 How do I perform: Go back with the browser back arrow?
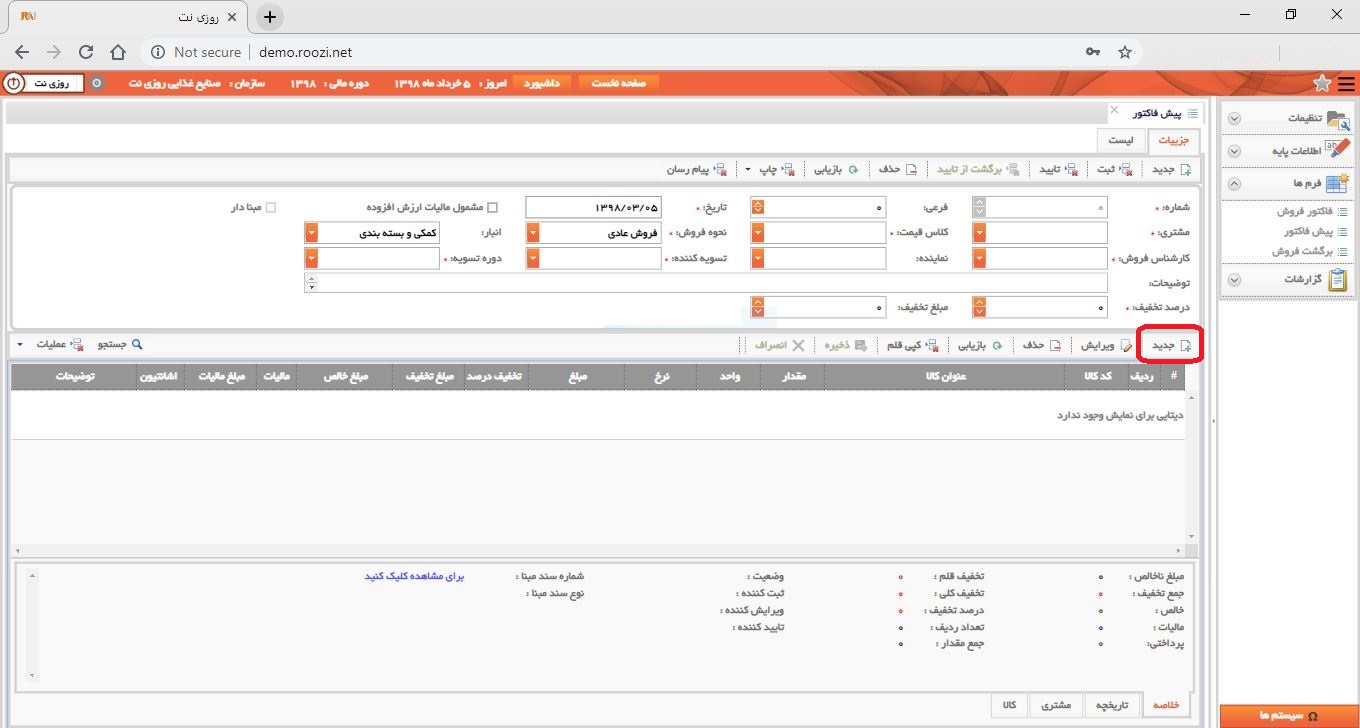pyautogui.click(x=22, y=52)
